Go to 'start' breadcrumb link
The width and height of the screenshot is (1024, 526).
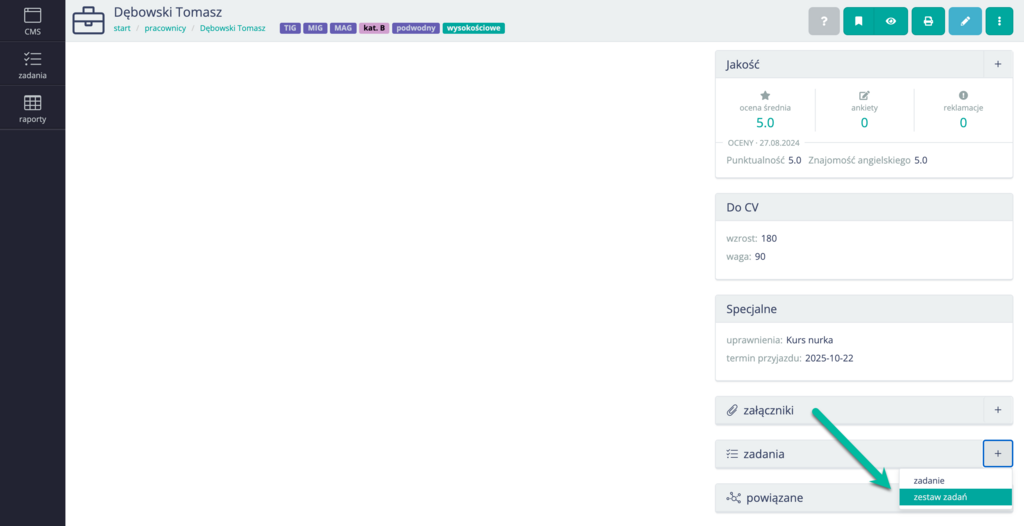tap(122, 28)
